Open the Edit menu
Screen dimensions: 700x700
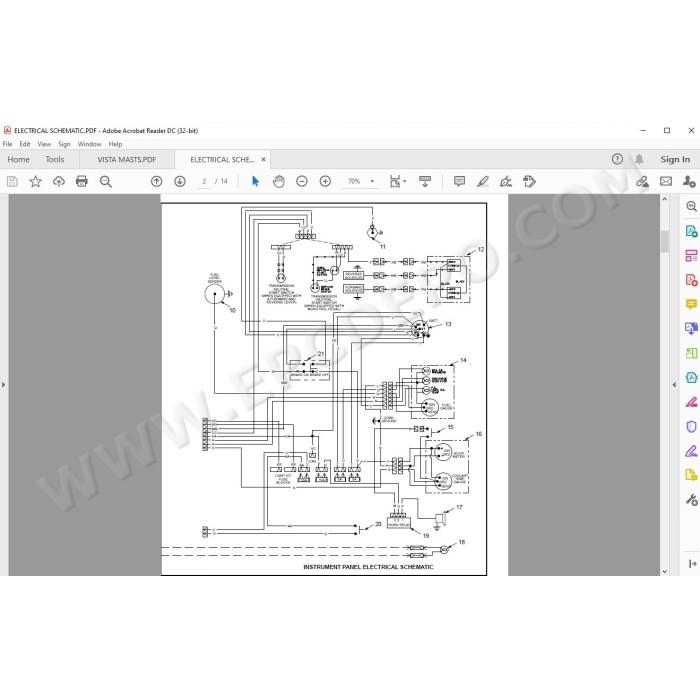(25, 144)
